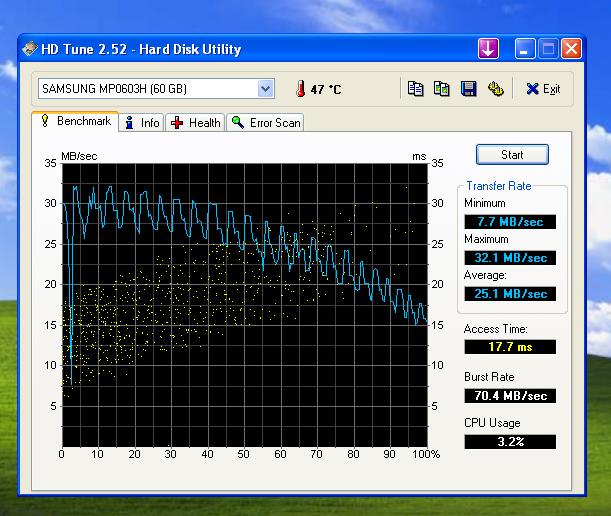The width and height of the screenshot is (611, 516).
Task: Open the options settings icon
Action: coord(496,89)
